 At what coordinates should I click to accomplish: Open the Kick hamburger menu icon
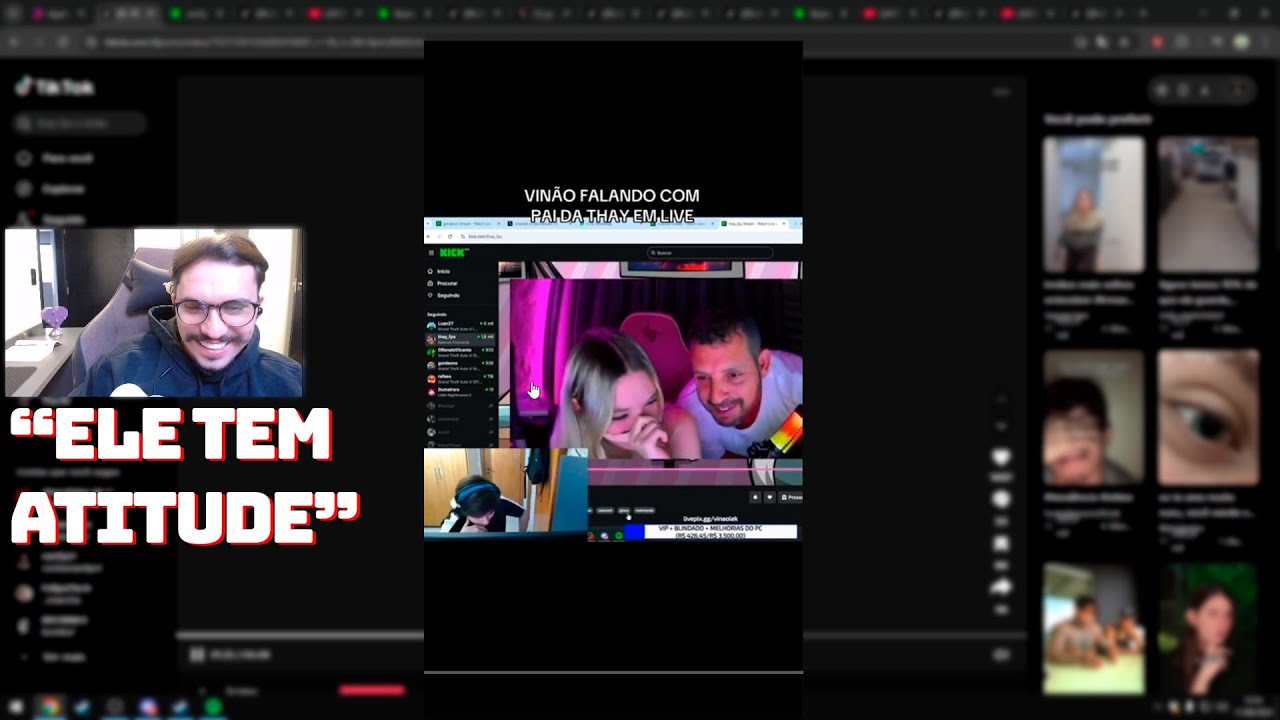[431, 253]
